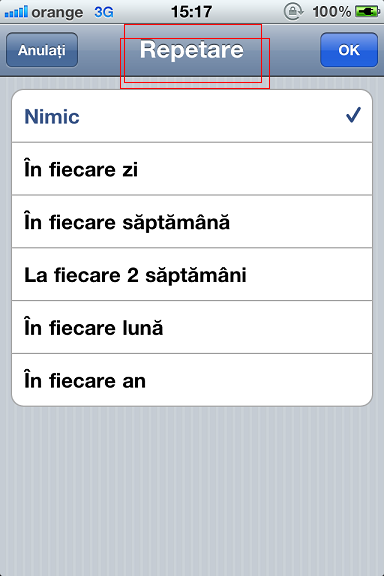This screenshot has height=576, width=384.
Task: Tap the Anulați cancel button
Action: coord(42,50)
